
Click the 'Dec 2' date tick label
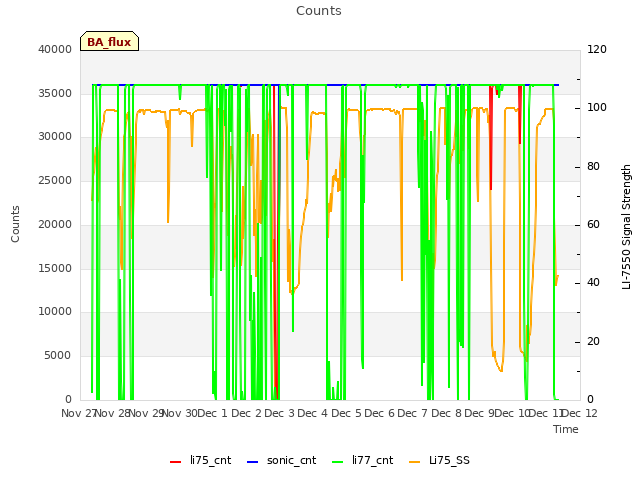pos(247,413)
